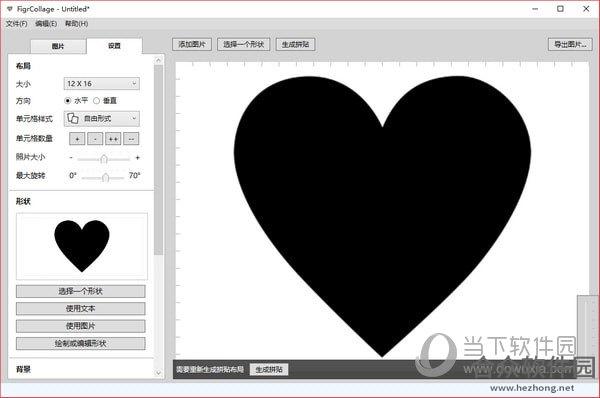Switch to the 图片 tab

[x=58, y=46]
